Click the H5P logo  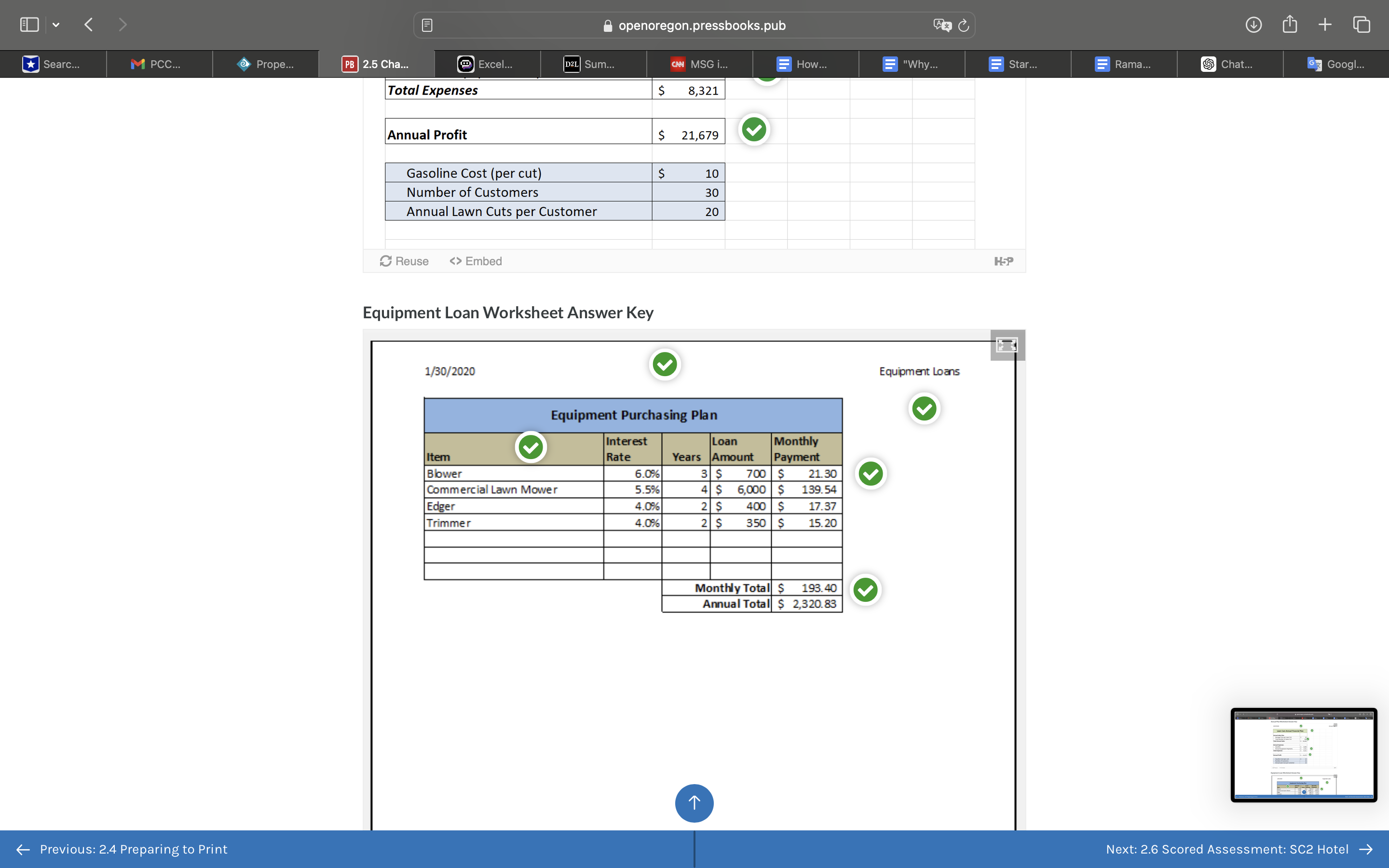point(1004,260)
